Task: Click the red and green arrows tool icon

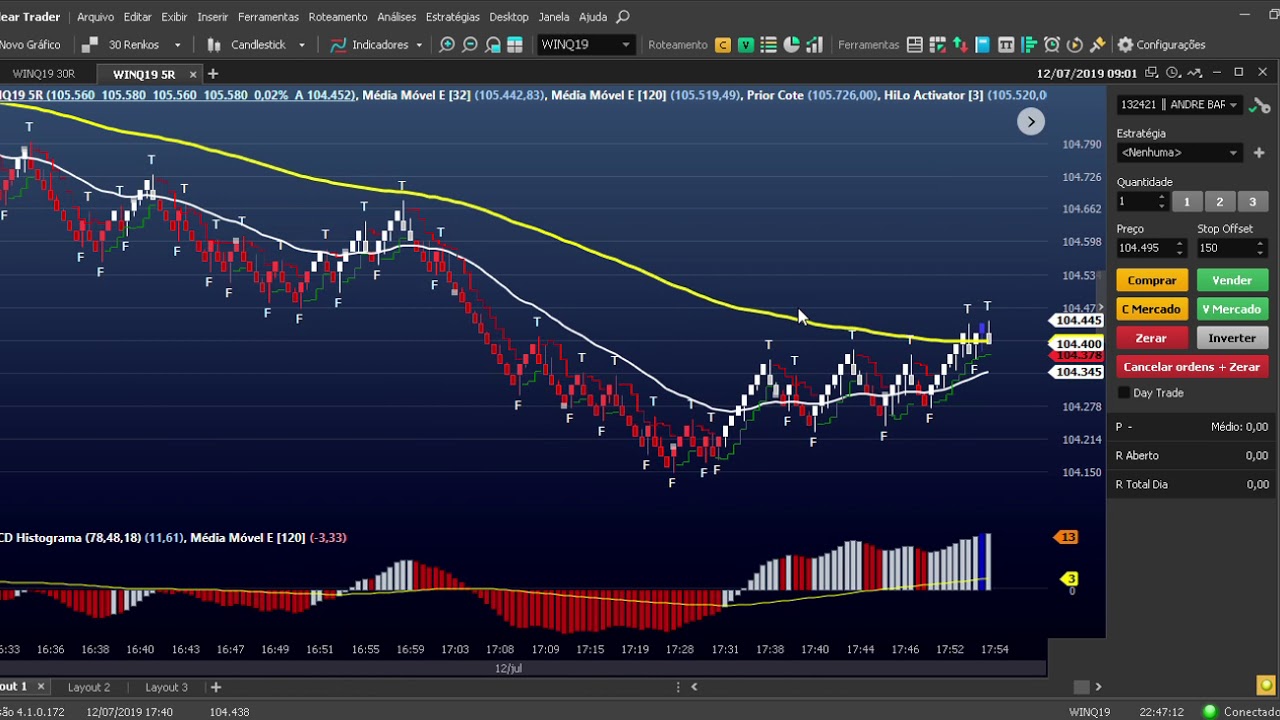Action: pyautogui.click(x=960, y=45)
